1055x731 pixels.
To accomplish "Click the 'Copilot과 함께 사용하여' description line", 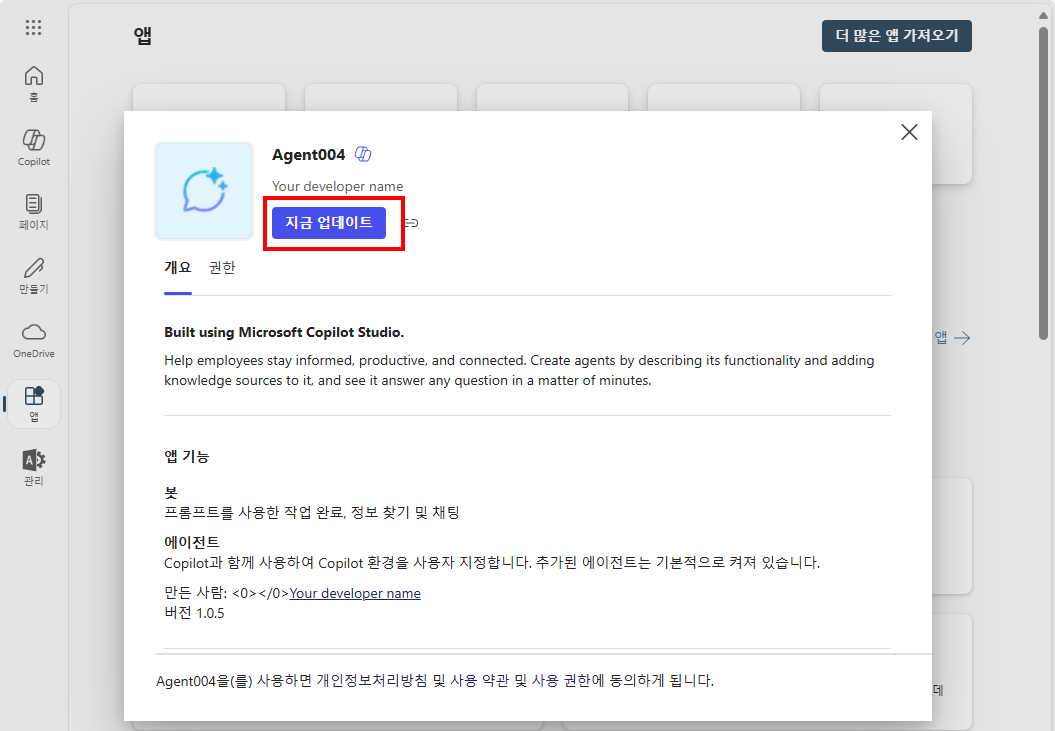I will point(493,563).
